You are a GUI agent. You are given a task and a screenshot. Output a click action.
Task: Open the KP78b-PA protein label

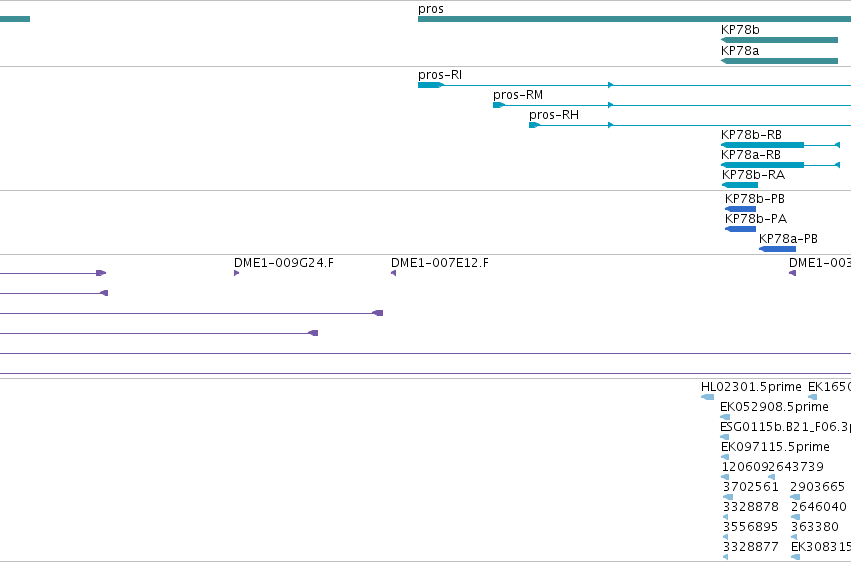point(756,219)
